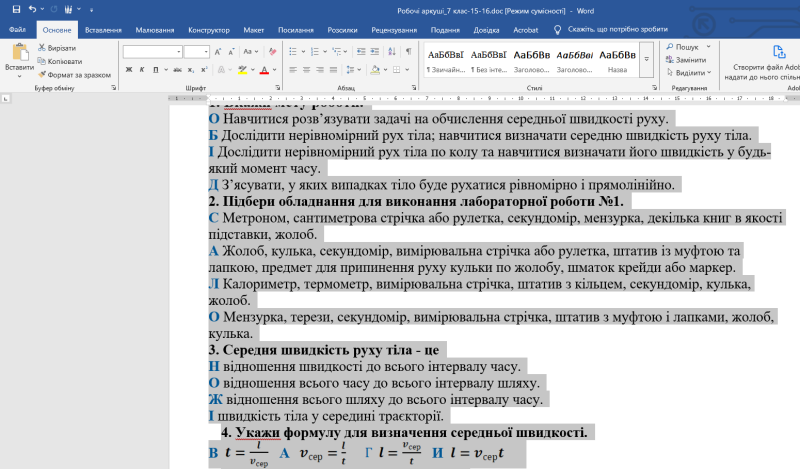This screenshot has width=800, height=469.
Task: Open the font color dropdown arrow
Action: (274, 69)
